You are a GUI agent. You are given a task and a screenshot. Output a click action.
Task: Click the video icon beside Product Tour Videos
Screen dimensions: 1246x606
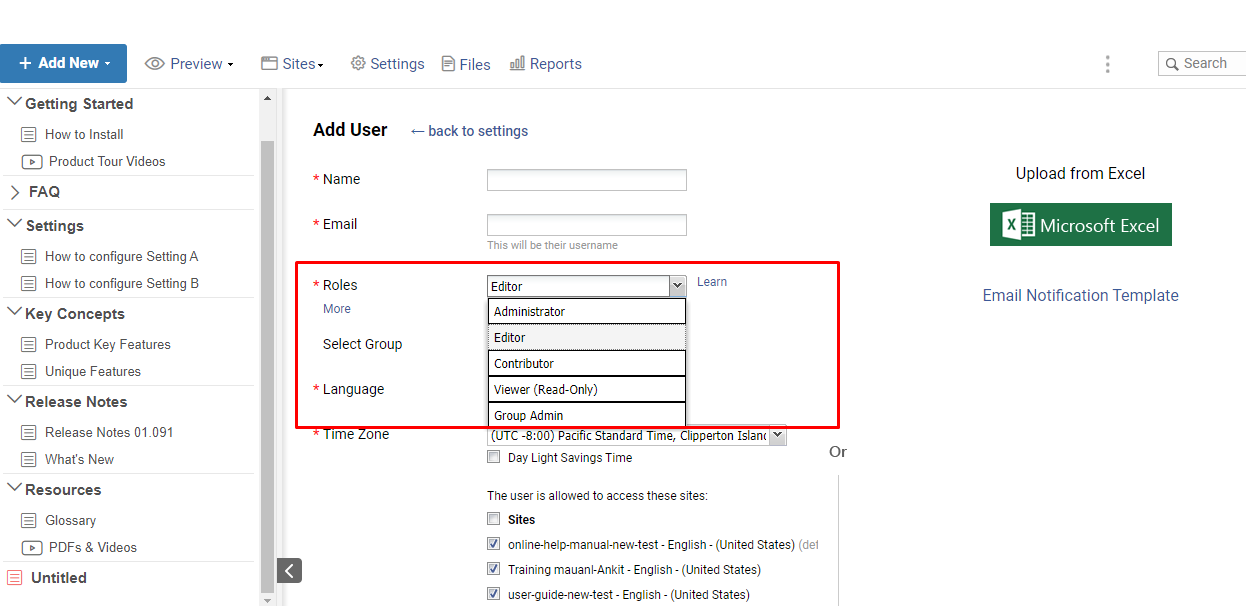[31, 161]
